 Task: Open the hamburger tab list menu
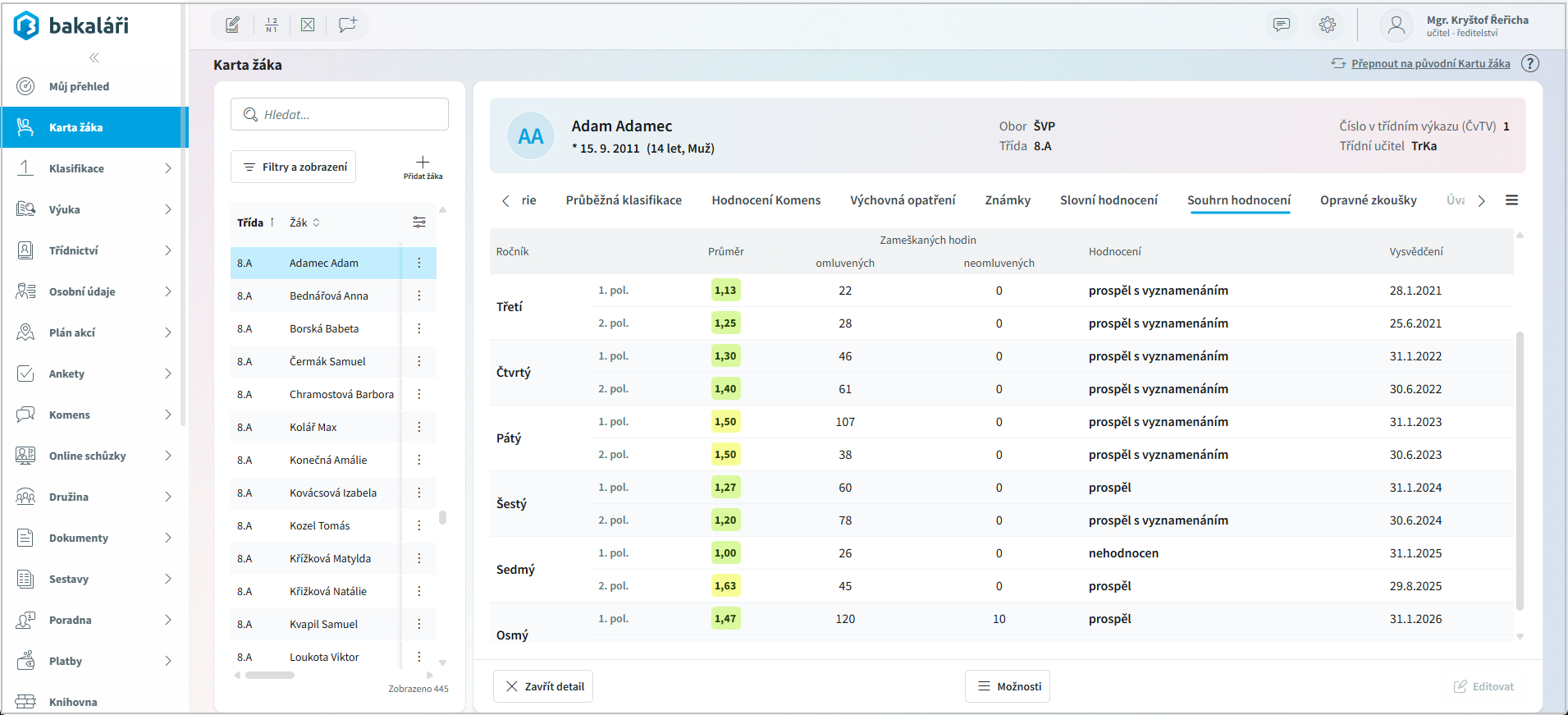(x=1511, y=200)
